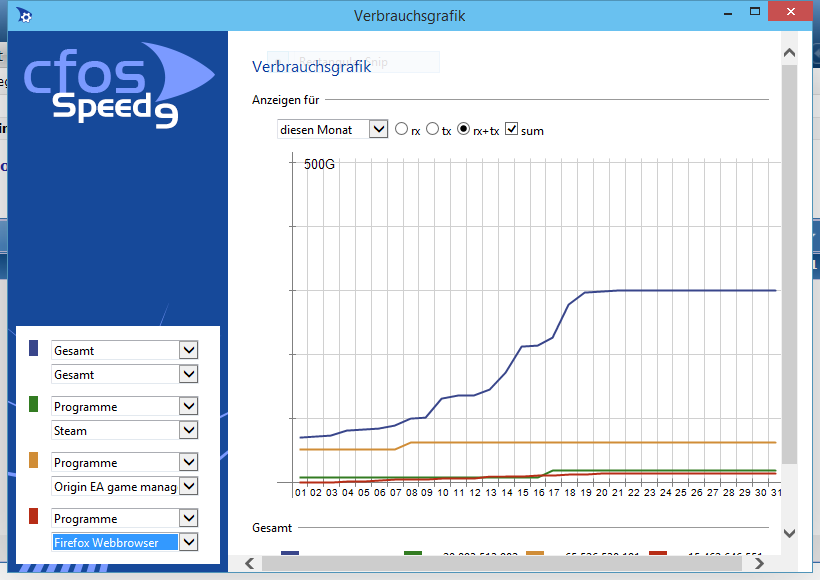
Task: Click the green color swatch for Steam
Action: pyautogui.click(x=33, y=404)
